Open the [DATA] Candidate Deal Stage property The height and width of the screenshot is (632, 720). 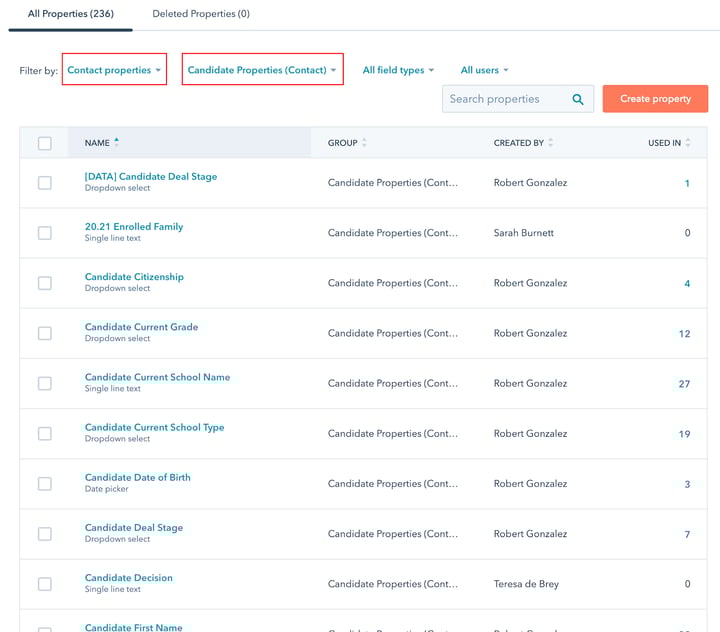tap(151, 176)
